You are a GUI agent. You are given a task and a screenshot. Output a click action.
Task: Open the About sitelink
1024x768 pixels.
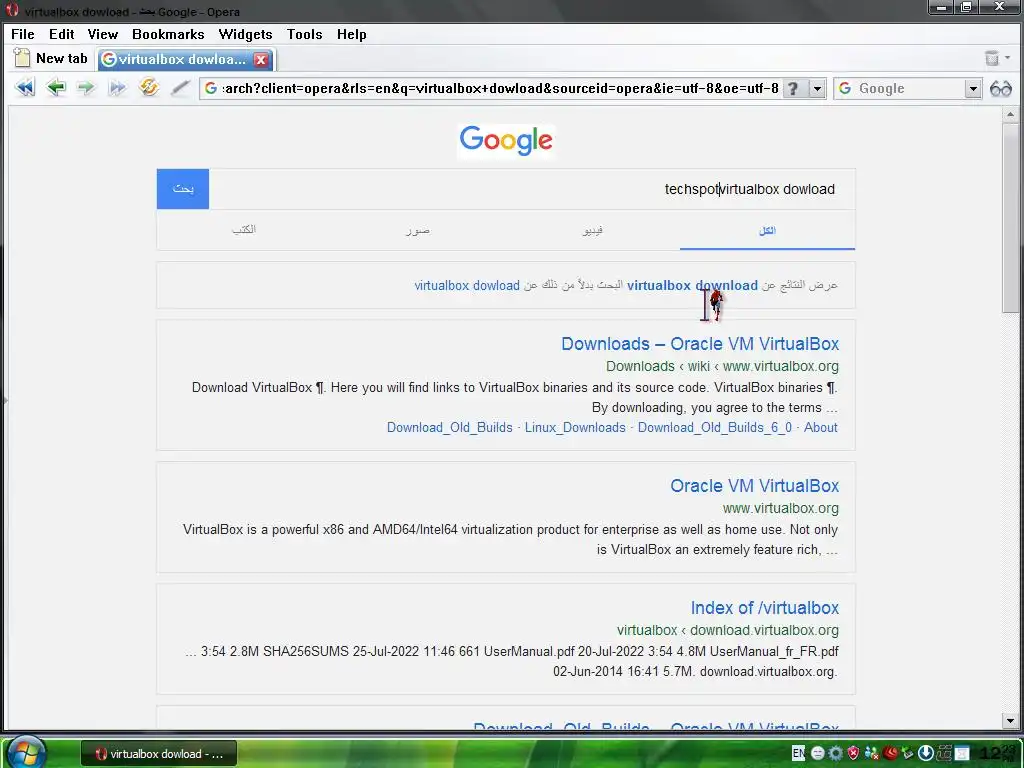[820, 427]
